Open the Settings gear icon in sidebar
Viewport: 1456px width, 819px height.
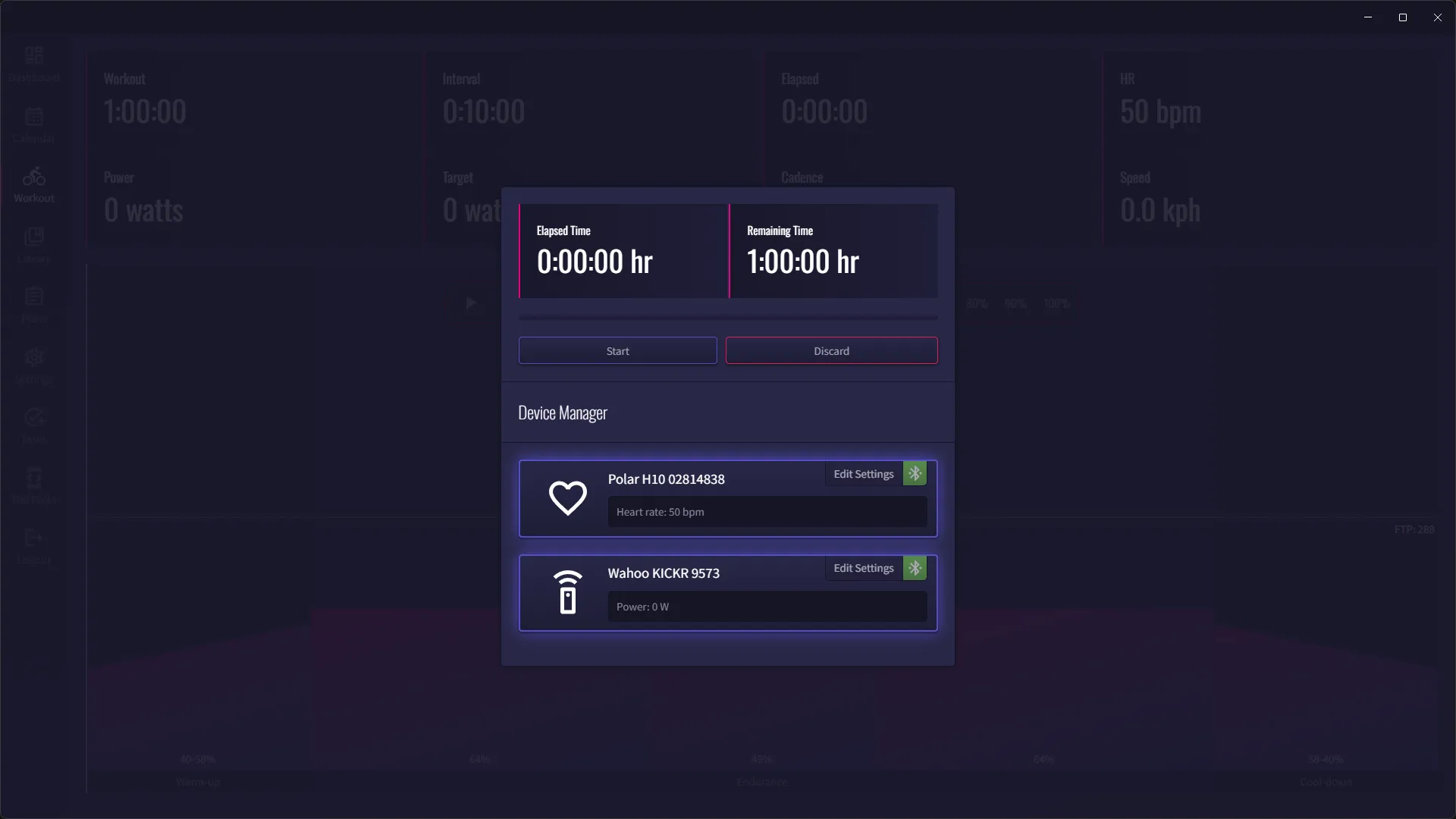click(34, 357)
